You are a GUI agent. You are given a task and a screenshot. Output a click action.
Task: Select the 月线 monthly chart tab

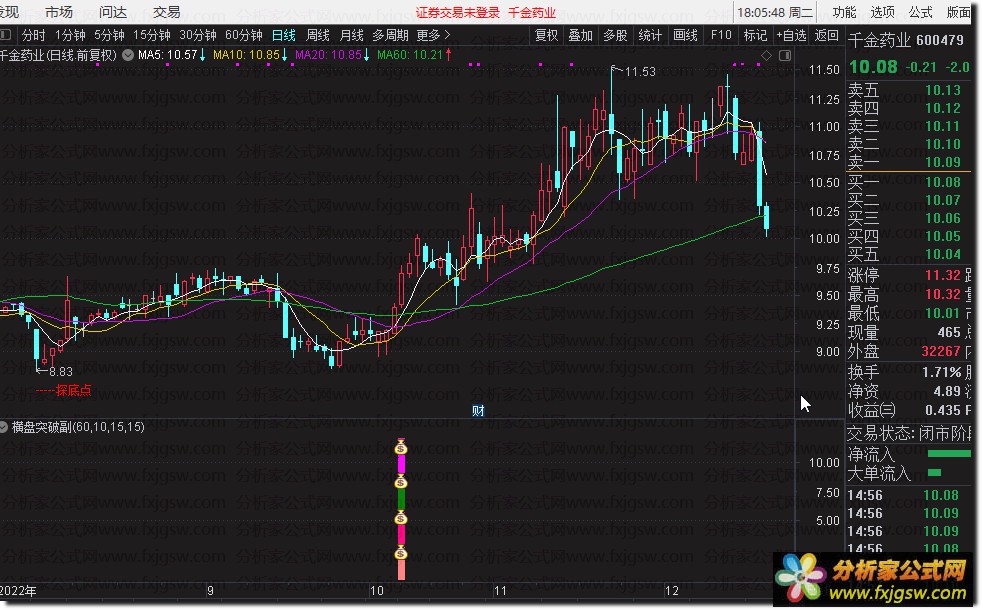(x=352, y=35)
